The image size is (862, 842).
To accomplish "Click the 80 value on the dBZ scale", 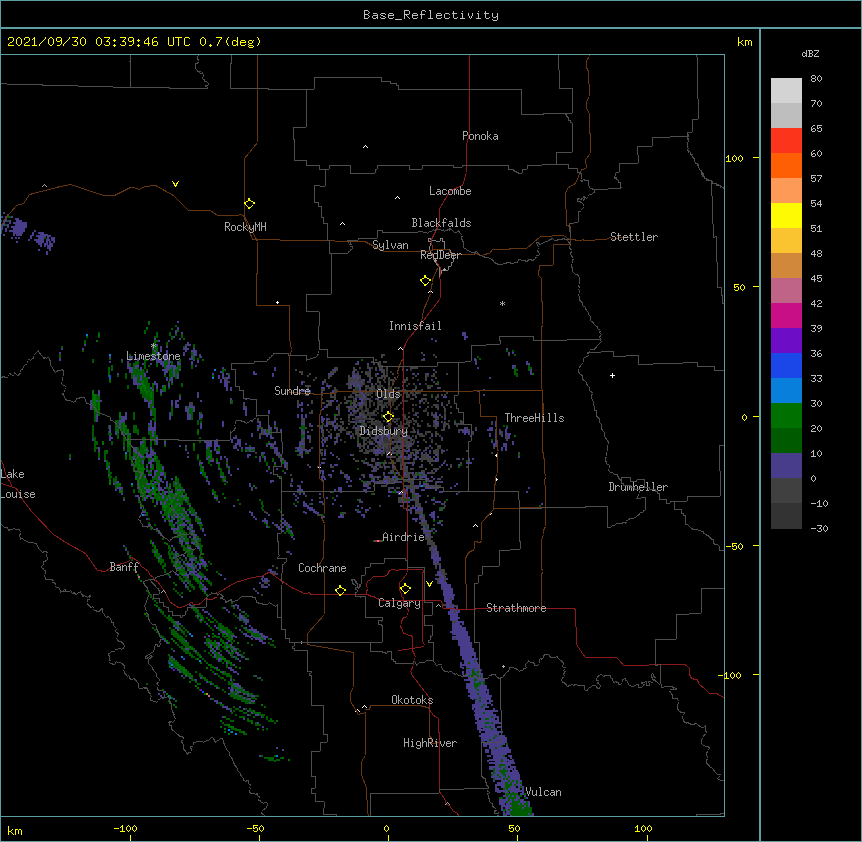I will pyautogui.click(x=816, y=79).
